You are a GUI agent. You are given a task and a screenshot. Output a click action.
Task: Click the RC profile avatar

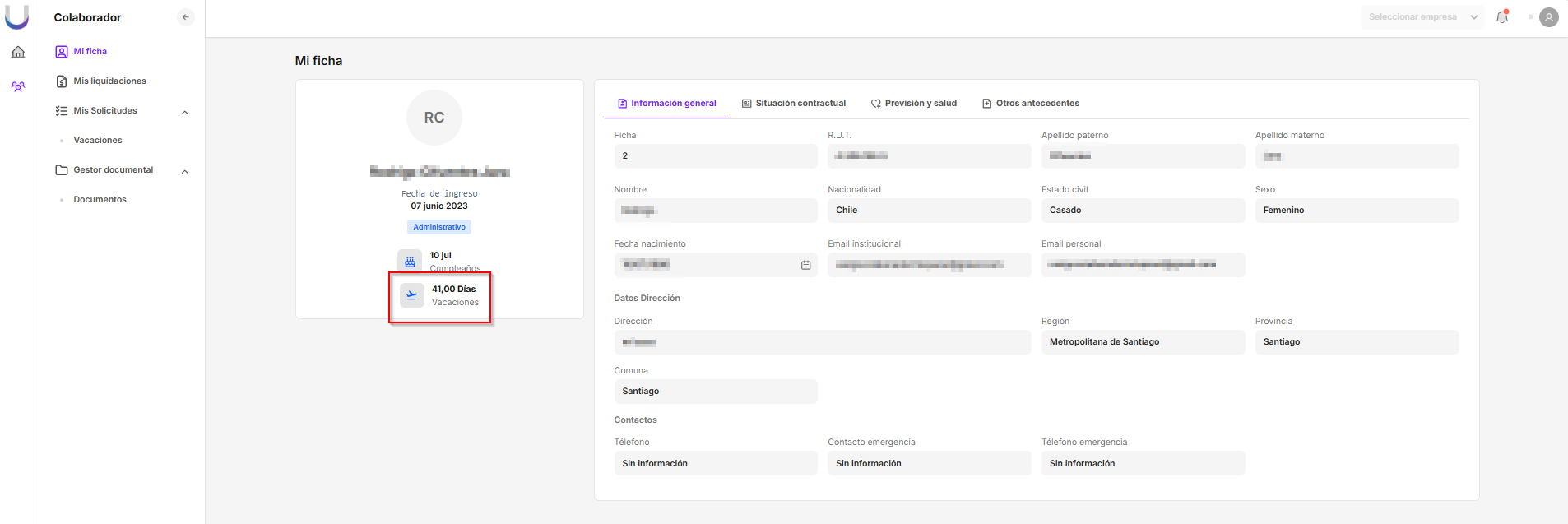(x=434, y=118)
